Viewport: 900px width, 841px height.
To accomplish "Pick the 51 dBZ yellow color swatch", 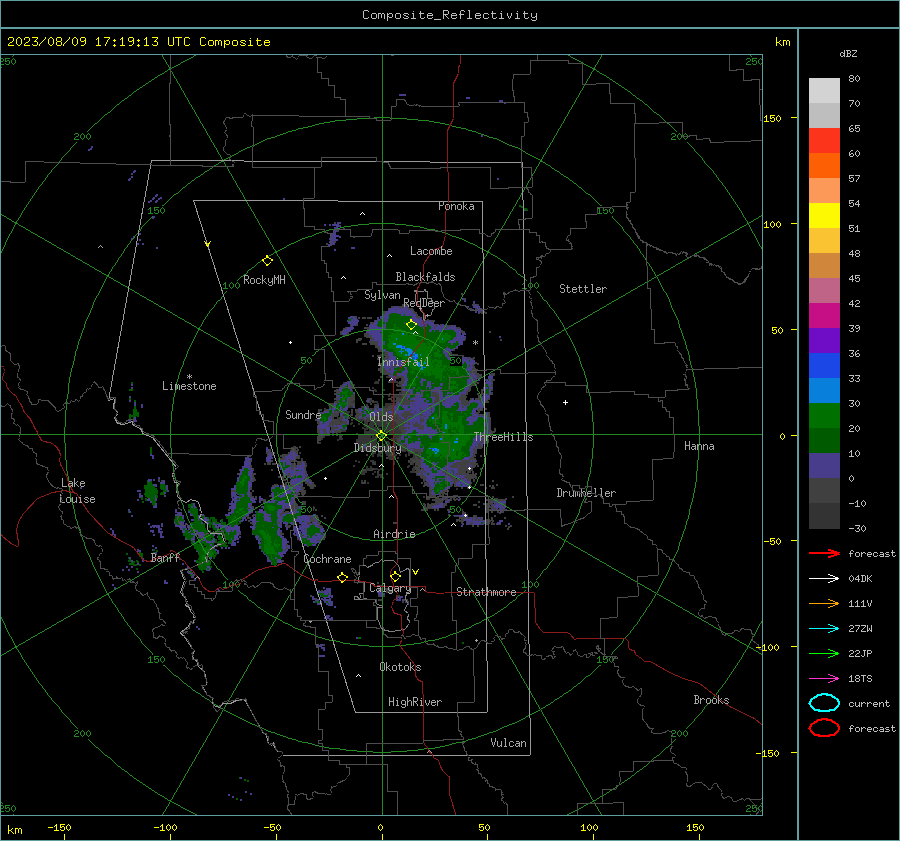I will (x=824, y=215).
